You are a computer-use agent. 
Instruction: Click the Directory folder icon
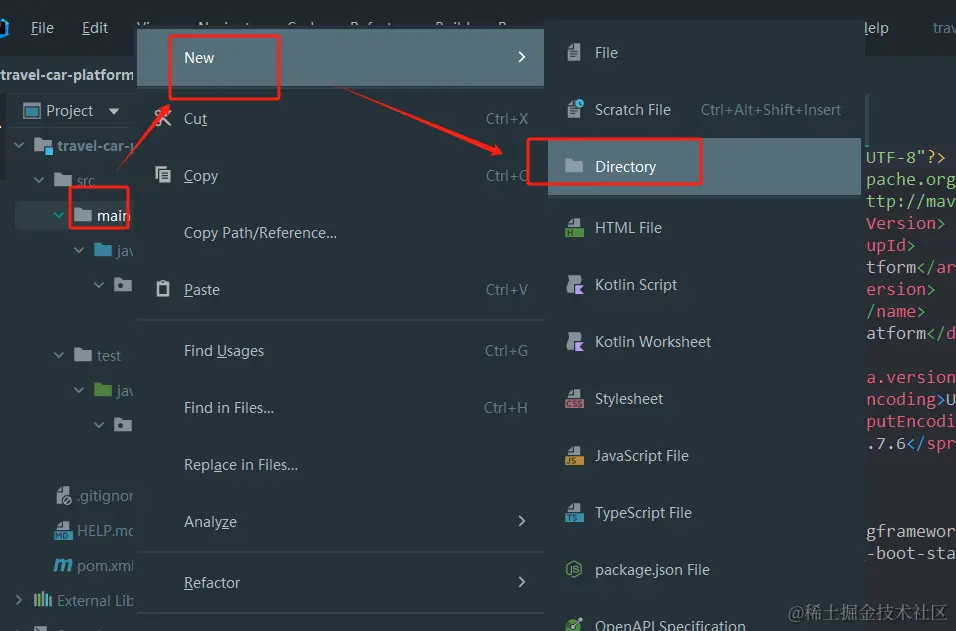pyautogui.click(x=574, y=166)
